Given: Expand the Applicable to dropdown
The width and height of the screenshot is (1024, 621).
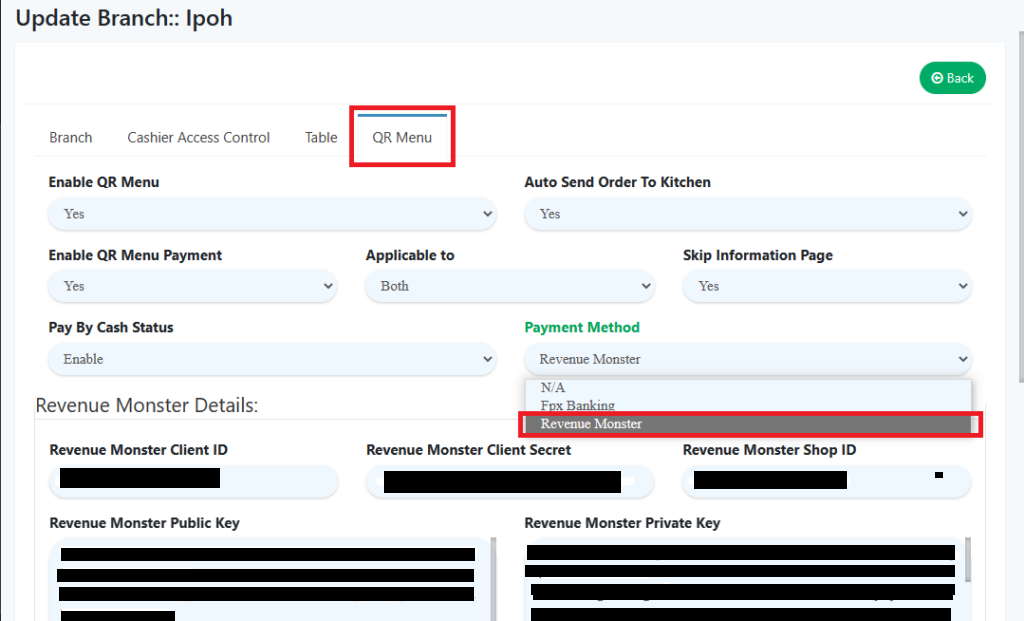Looking at the screenshot, I should [x=509, y=286].
